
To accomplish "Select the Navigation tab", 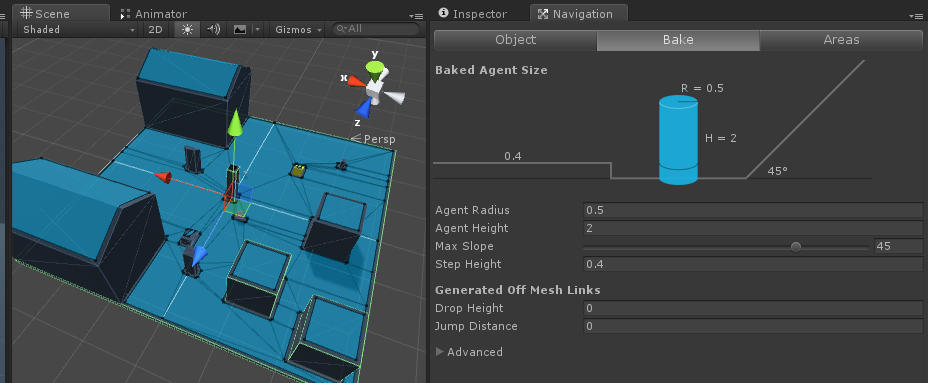I will [579, 14].
